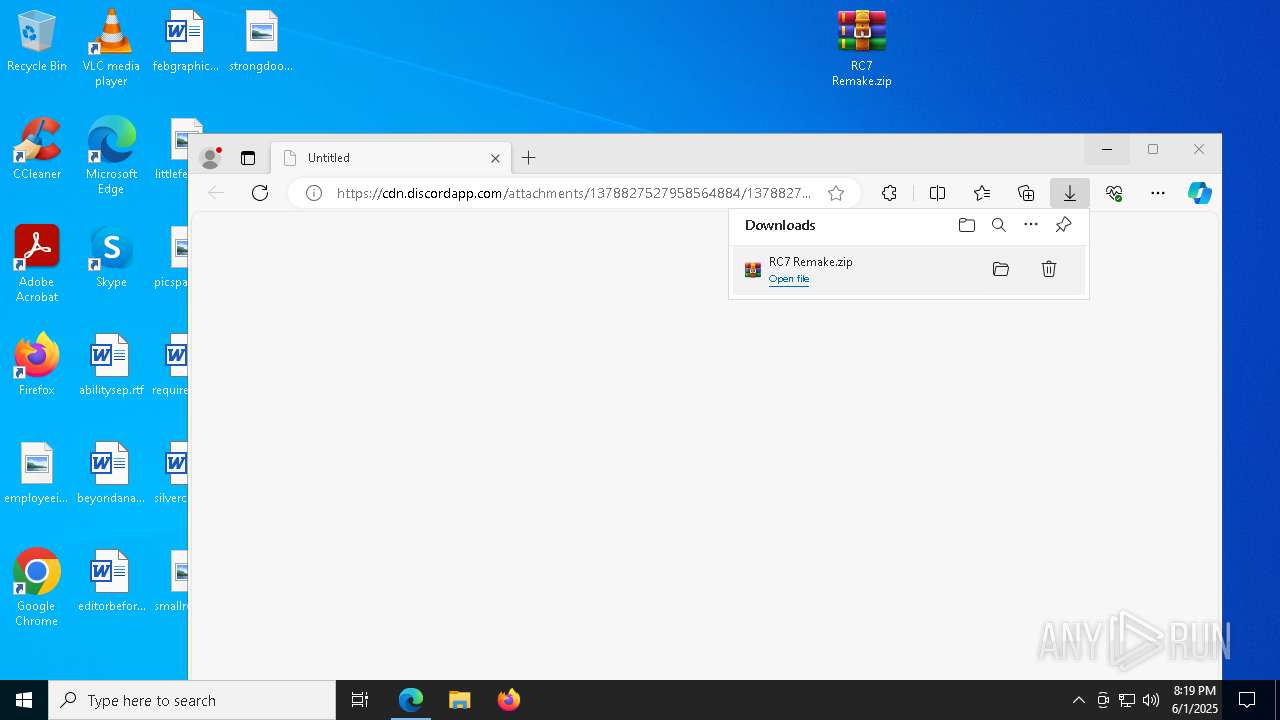Open Task View on taskbar

tap(360, 700)
